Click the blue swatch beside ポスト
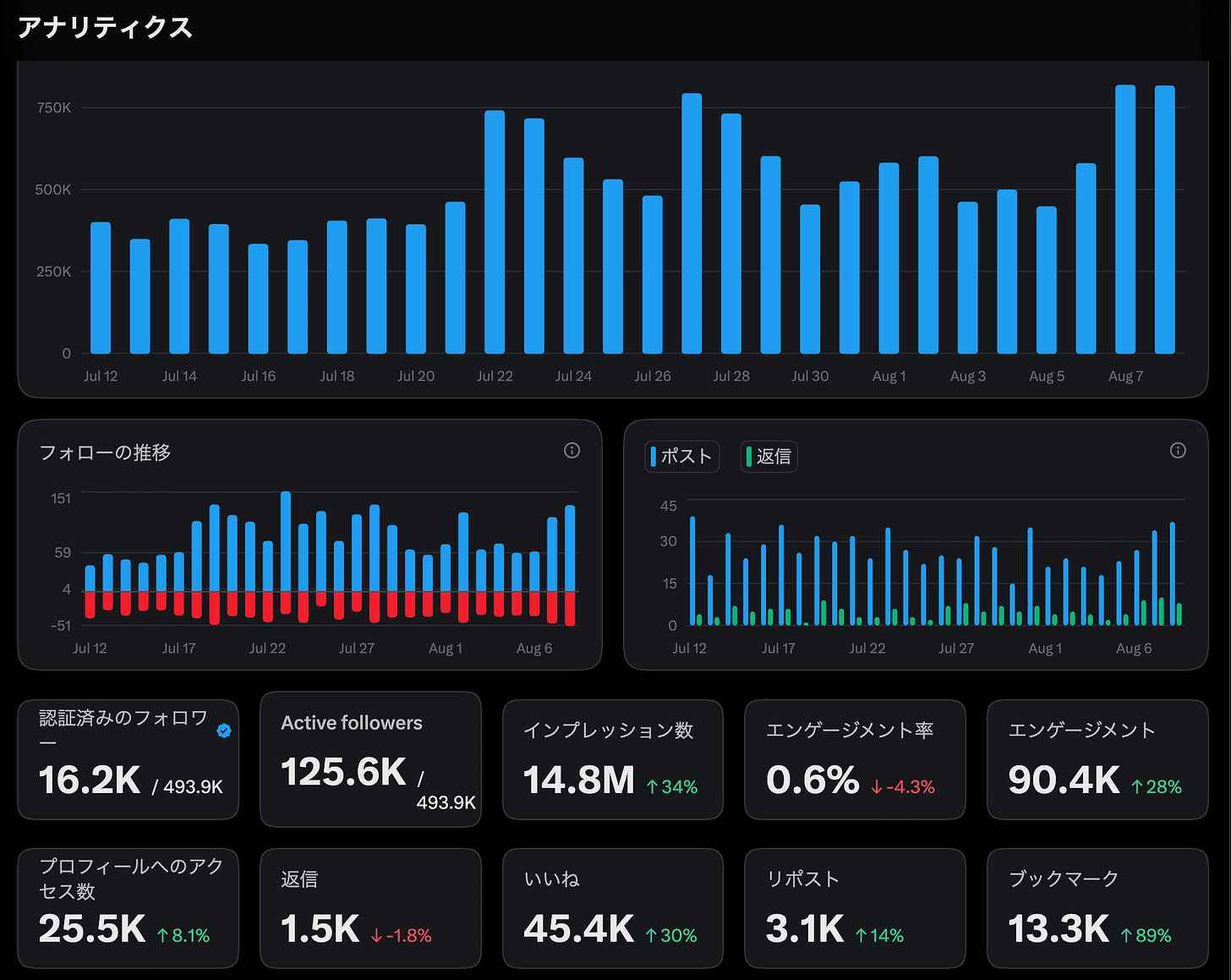The height and width of the screenshot is (980, 1231). (653, 457)
